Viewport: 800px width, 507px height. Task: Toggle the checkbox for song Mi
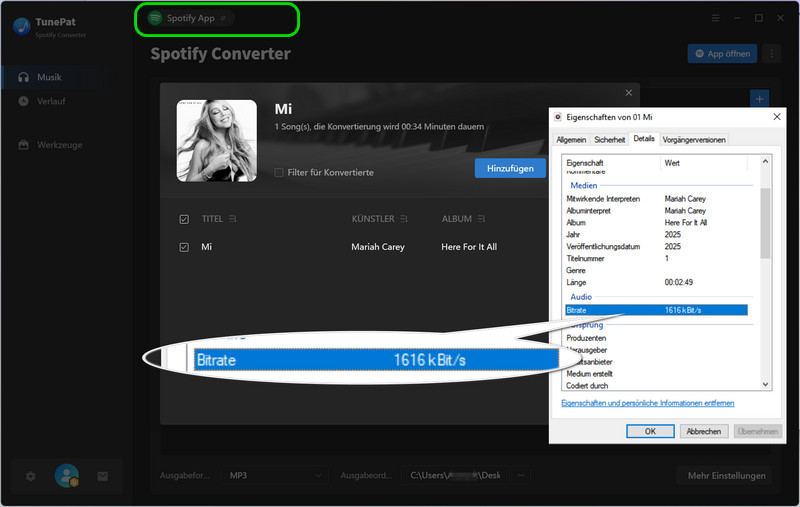click(x=184, y=247)
